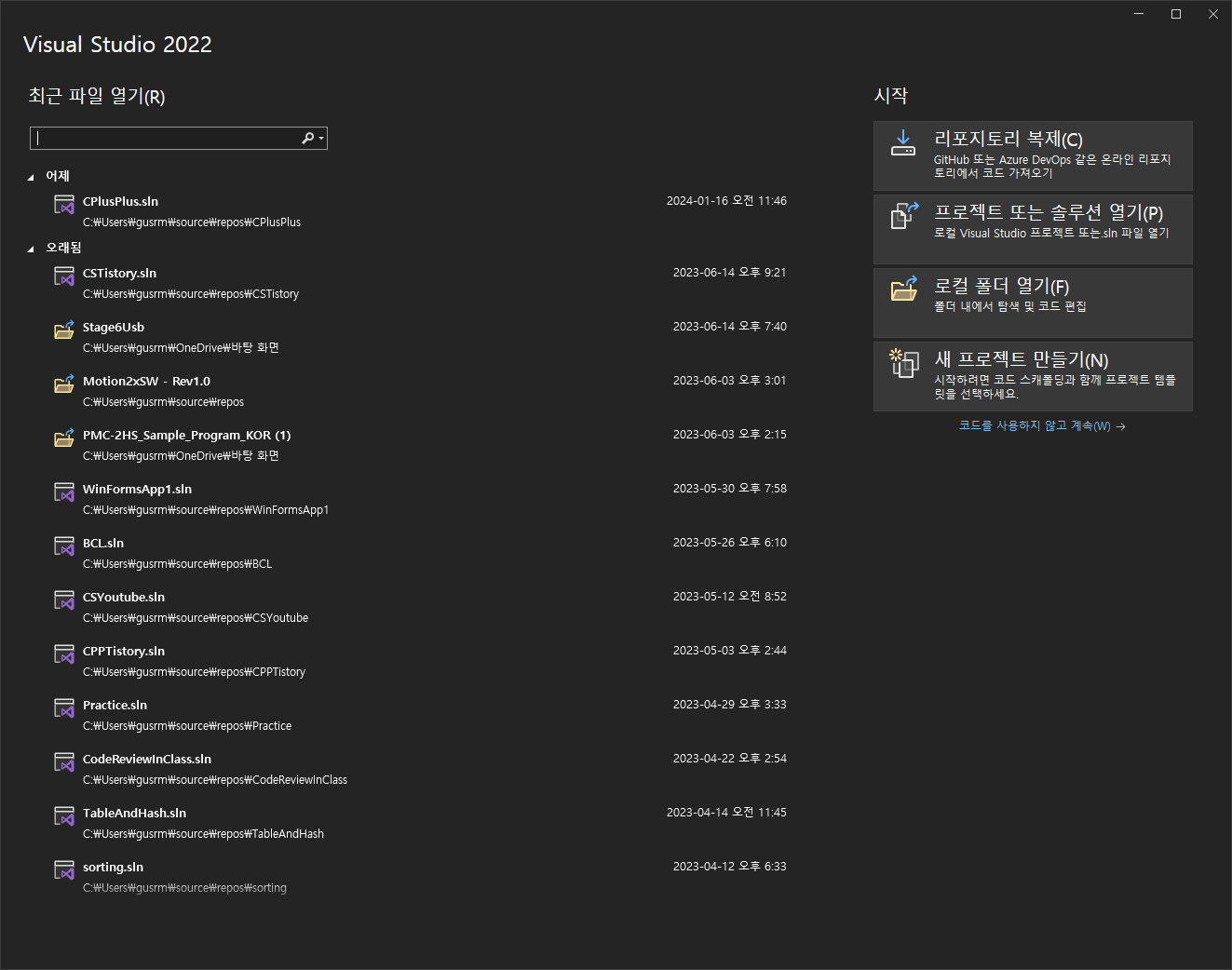Click date 2023-06-14 오후 7:40

coord(730,326)
